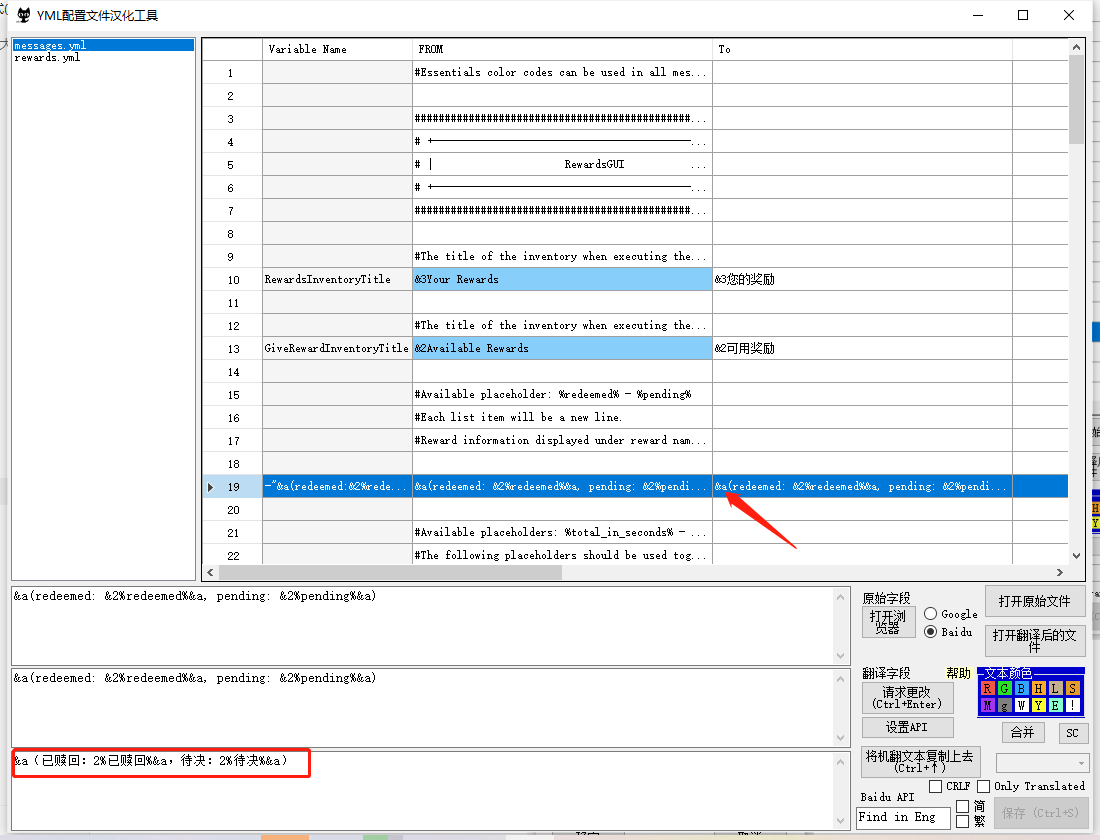Enable the CRLF checkbox

(936, 787)
